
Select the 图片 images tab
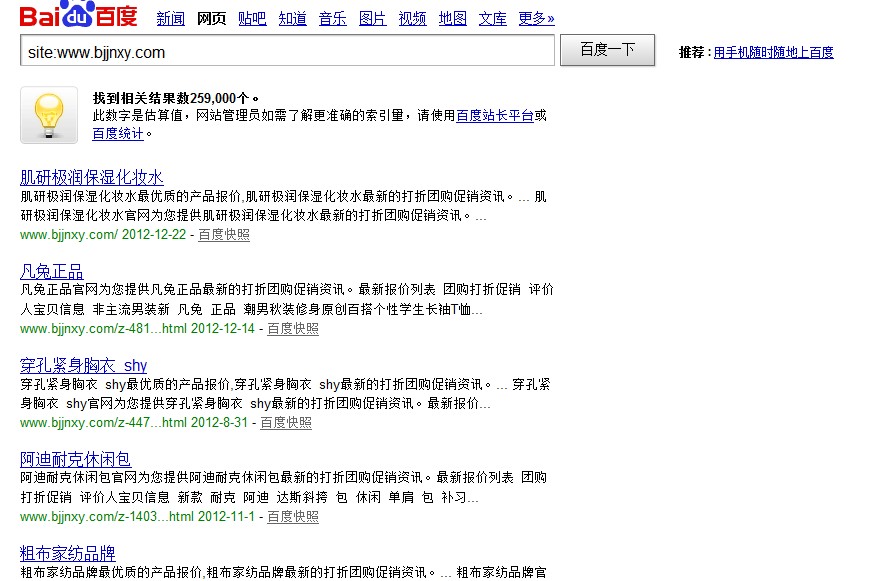372,18
